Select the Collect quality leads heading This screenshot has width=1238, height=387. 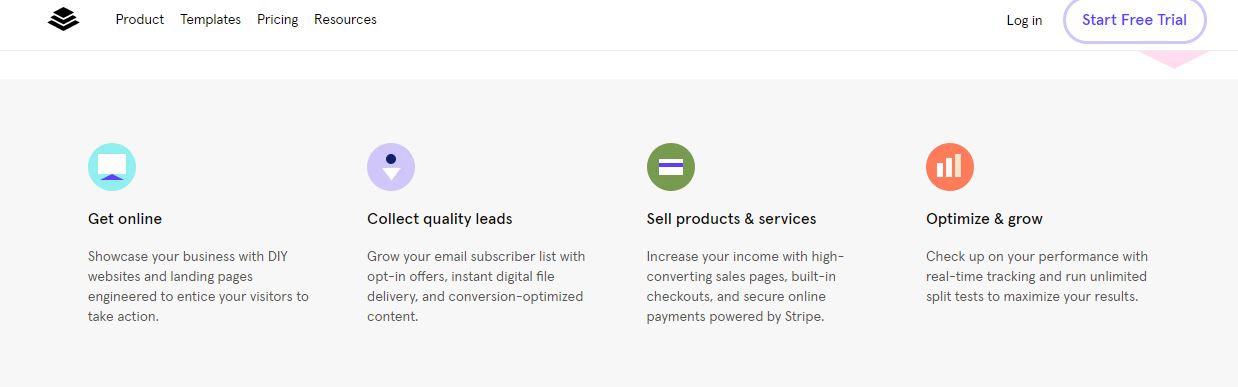click(440, 218)
